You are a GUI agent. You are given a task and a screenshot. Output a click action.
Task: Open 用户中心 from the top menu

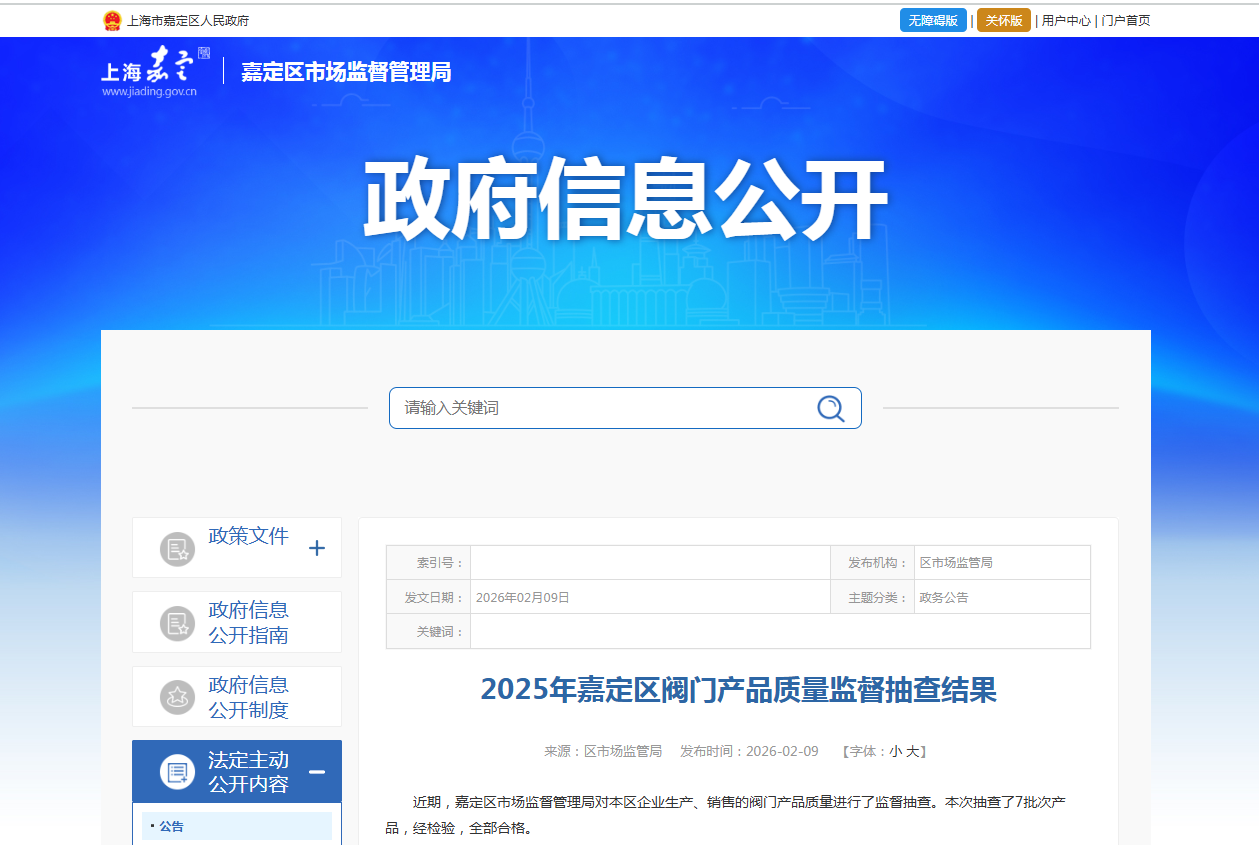coord(1065,19)
